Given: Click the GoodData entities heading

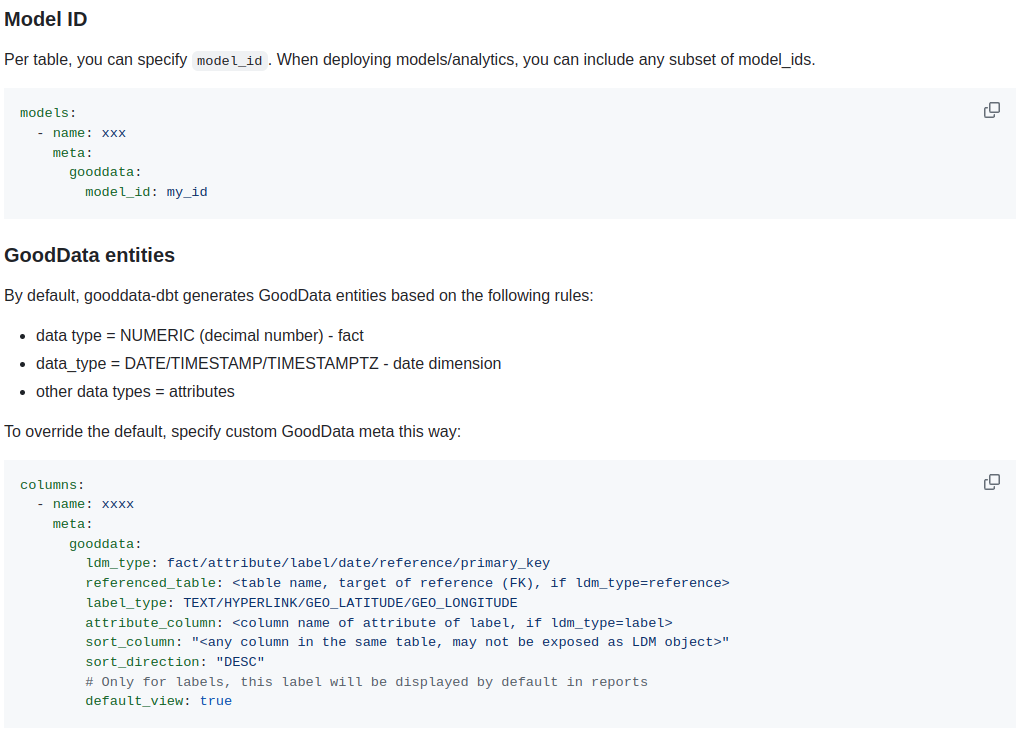Looking at the screenshot, I should click(x=89, y=255).
